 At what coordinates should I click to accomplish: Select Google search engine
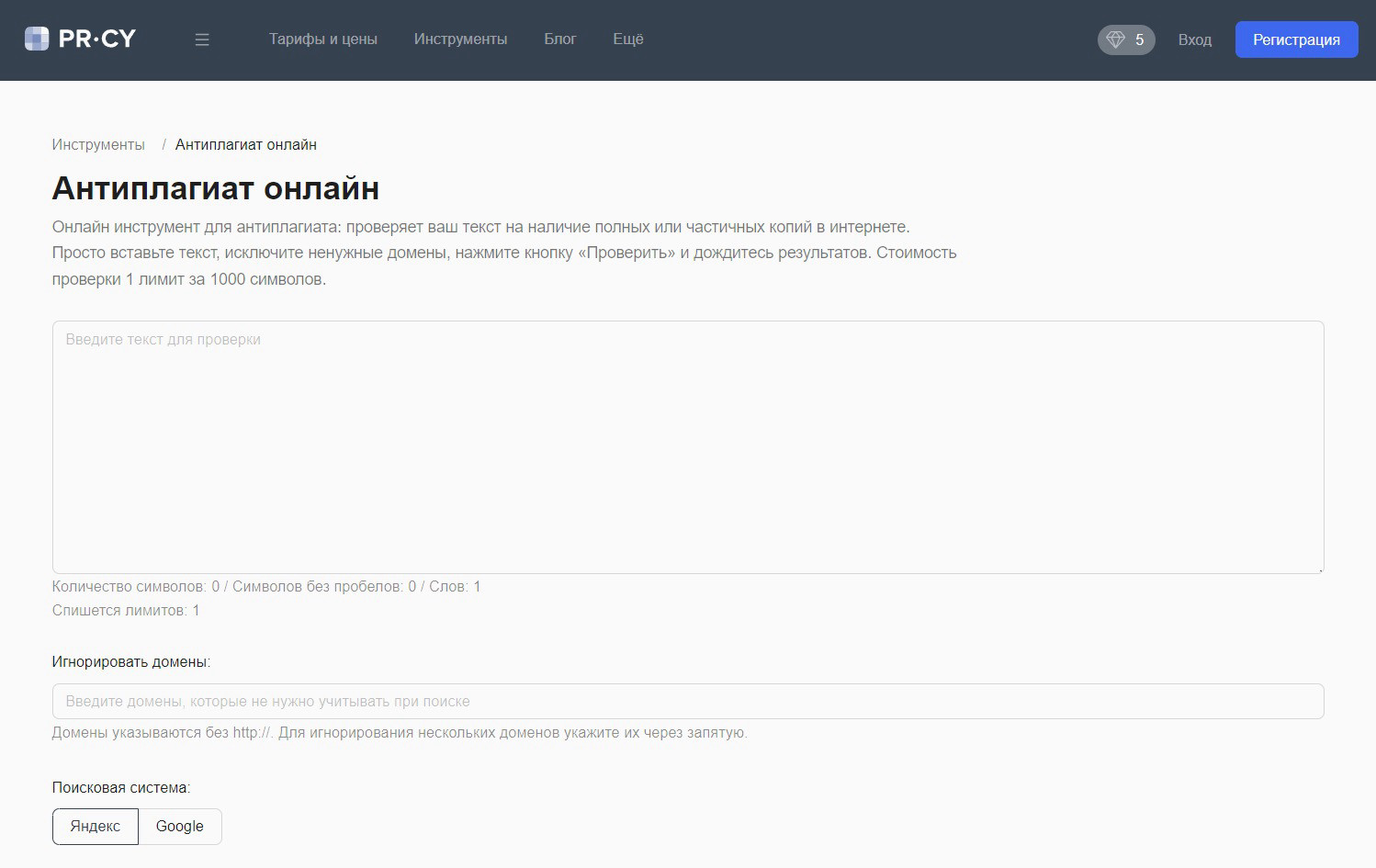[x=180, y=826]
